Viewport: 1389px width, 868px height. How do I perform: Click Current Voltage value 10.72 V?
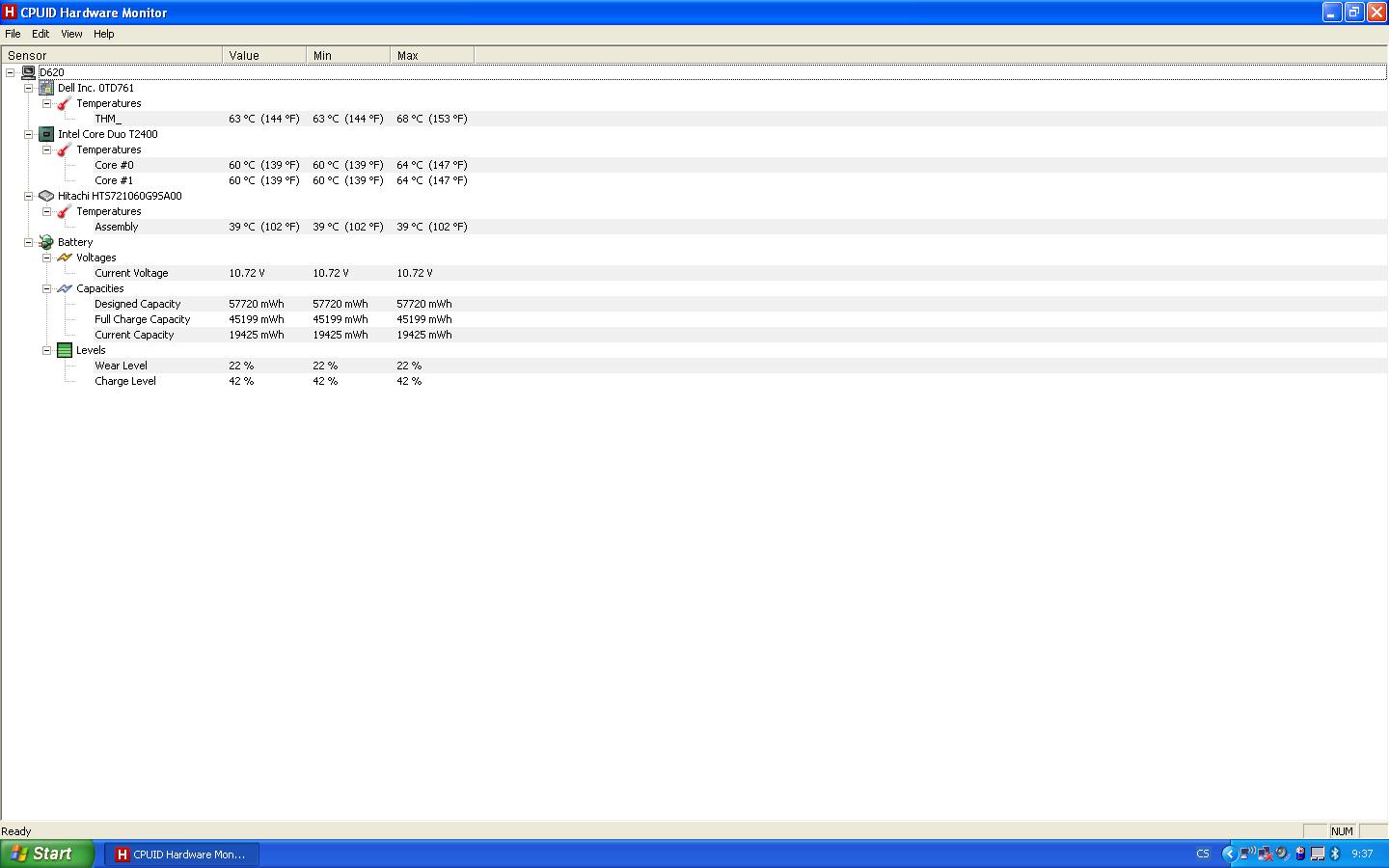click(x=247, y=273)
